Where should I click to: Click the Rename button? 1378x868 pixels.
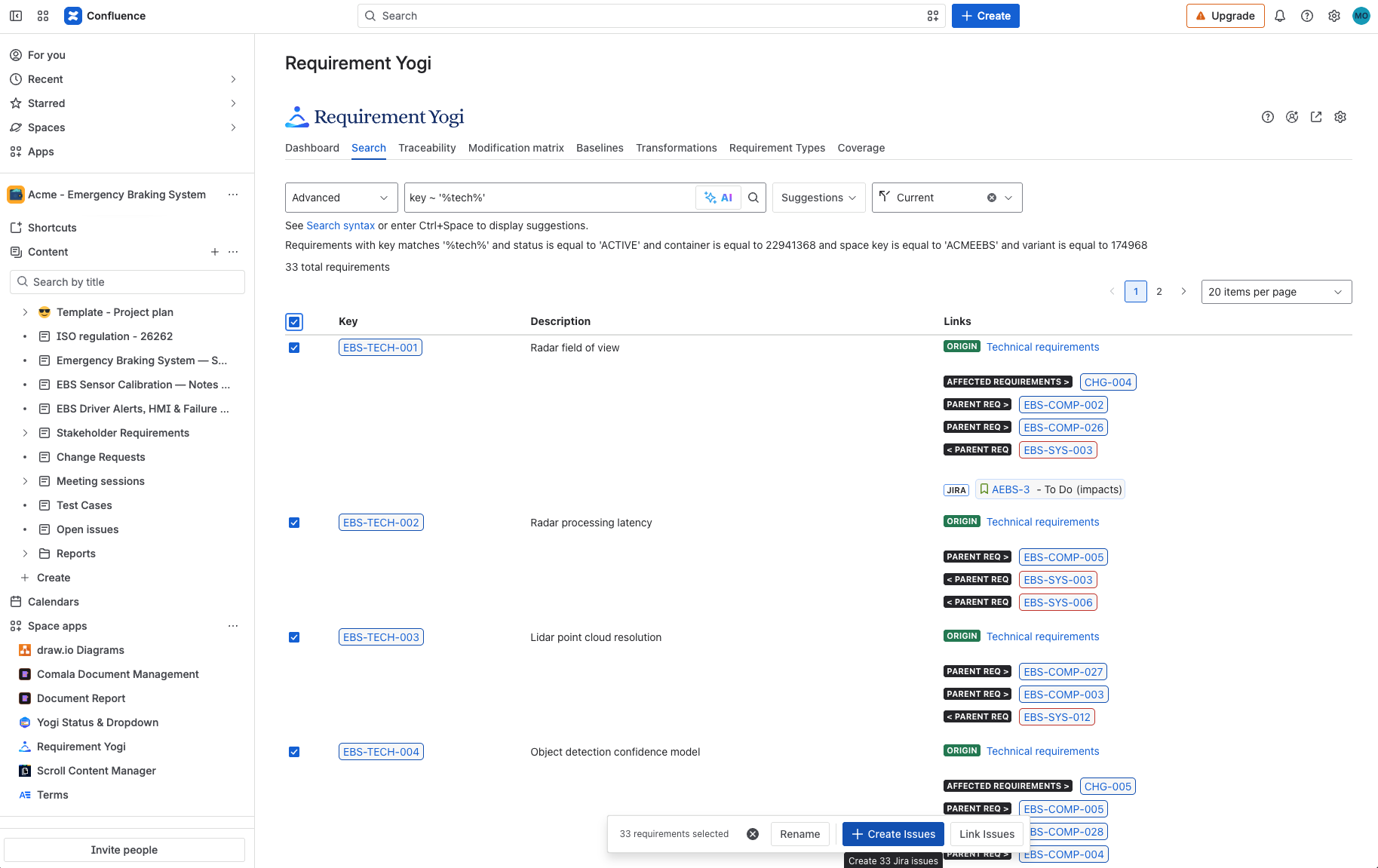click(x=800, y=834)
